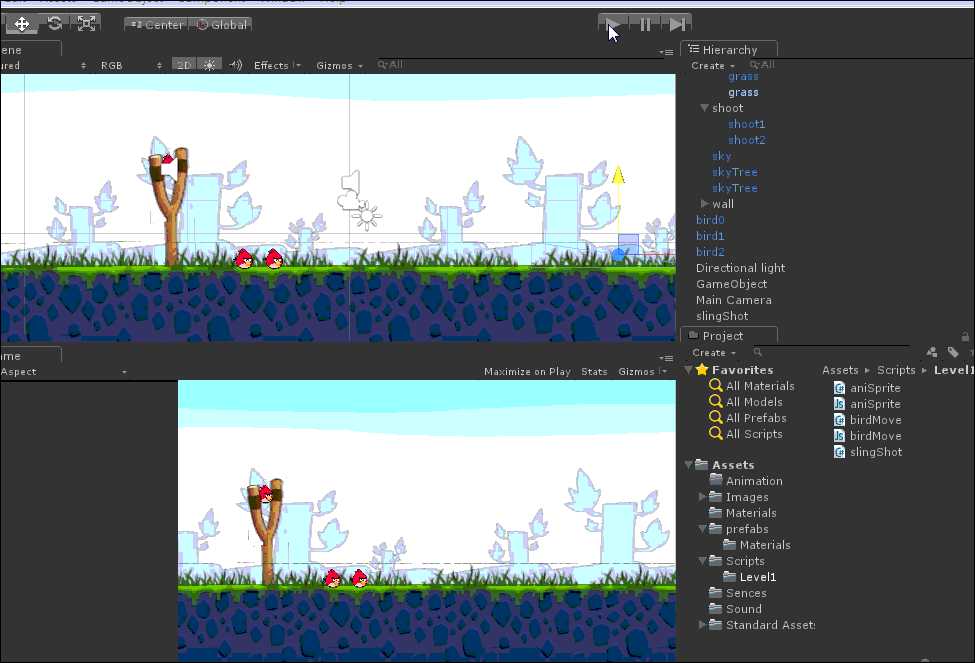This screenshot has width=975, height=663.
Task: Open the Effects dropdown in Scene view
Action: pyautogui.click(x=277, y=65)
